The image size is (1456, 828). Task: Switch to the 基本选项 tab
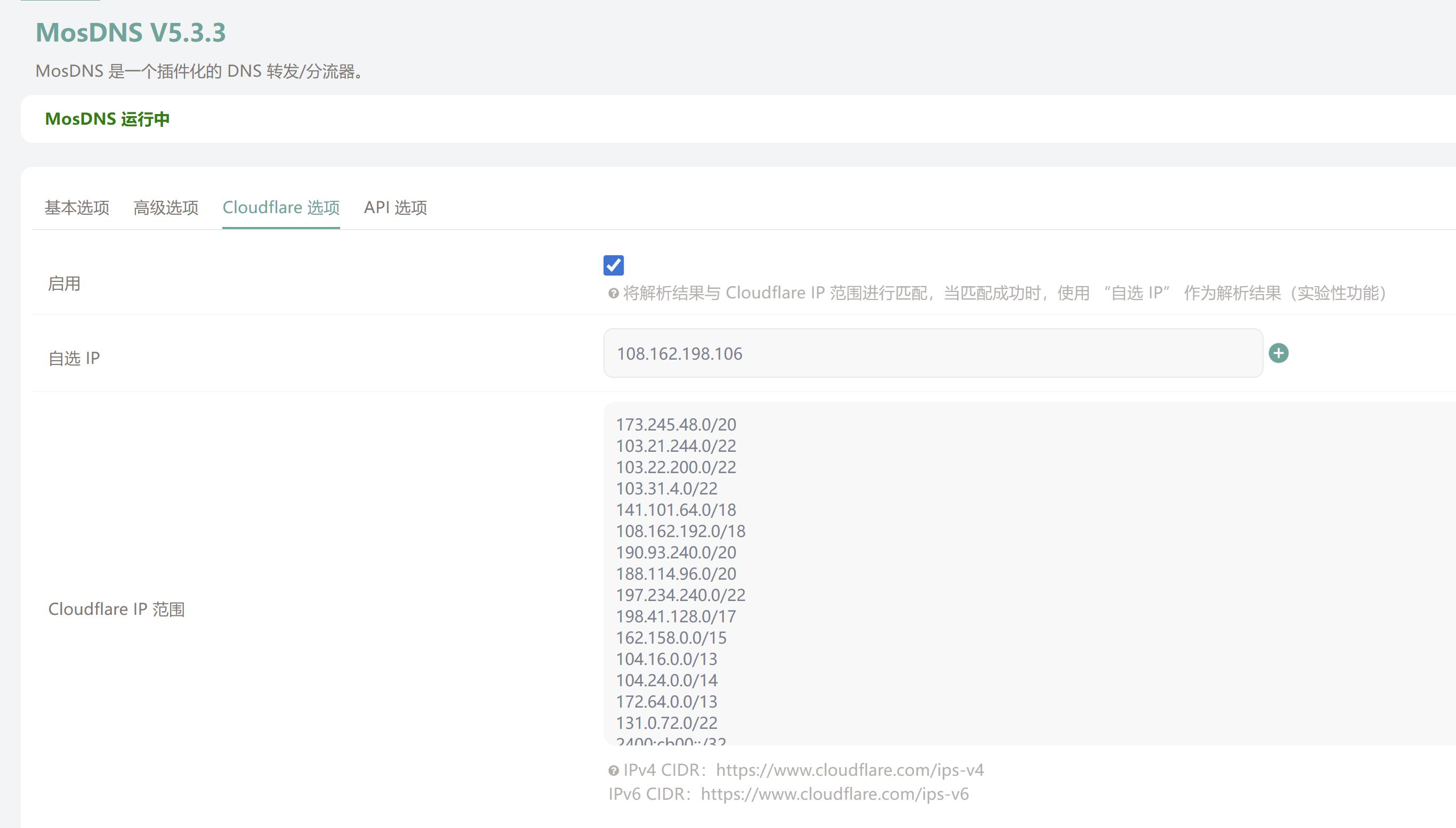[x=77, y=208]
